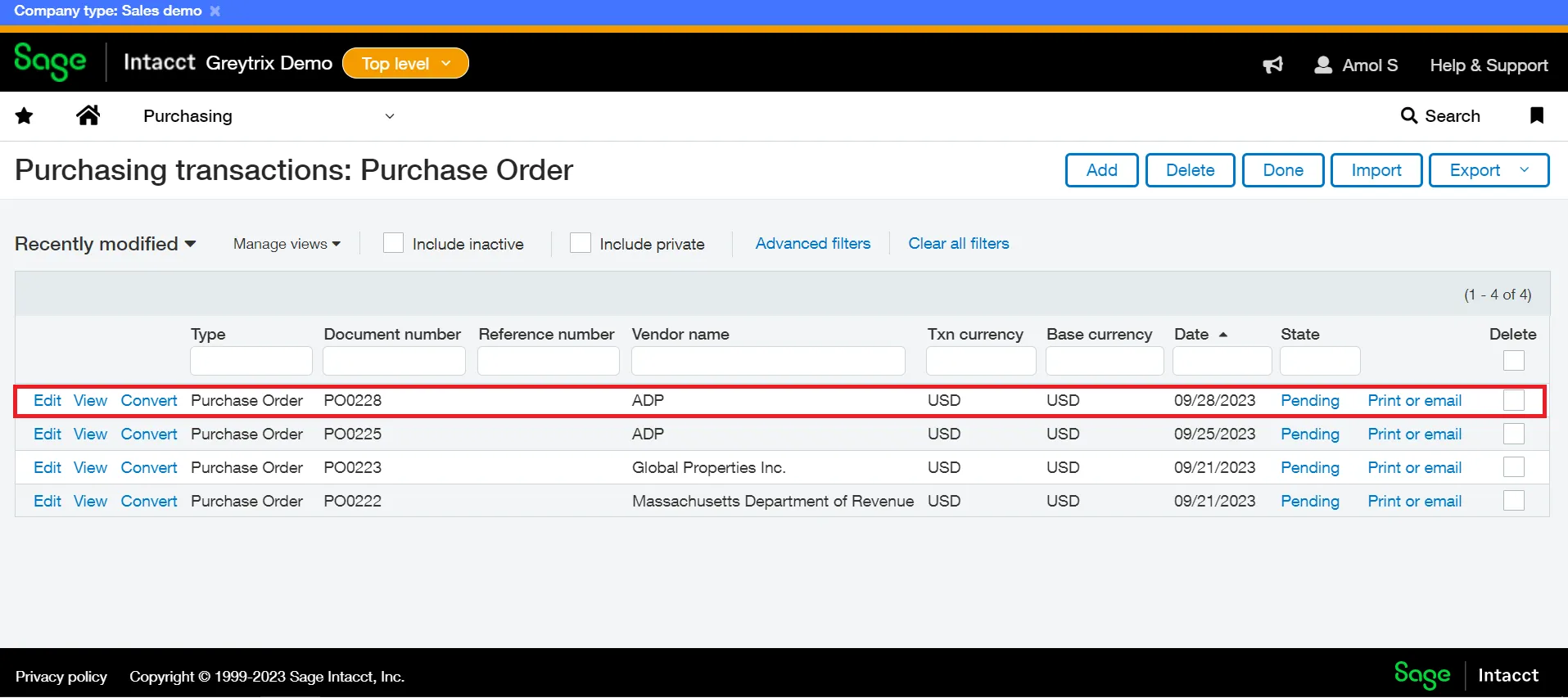Open Advanced filters
This screenshot has width=1568, height=698.
813,243
